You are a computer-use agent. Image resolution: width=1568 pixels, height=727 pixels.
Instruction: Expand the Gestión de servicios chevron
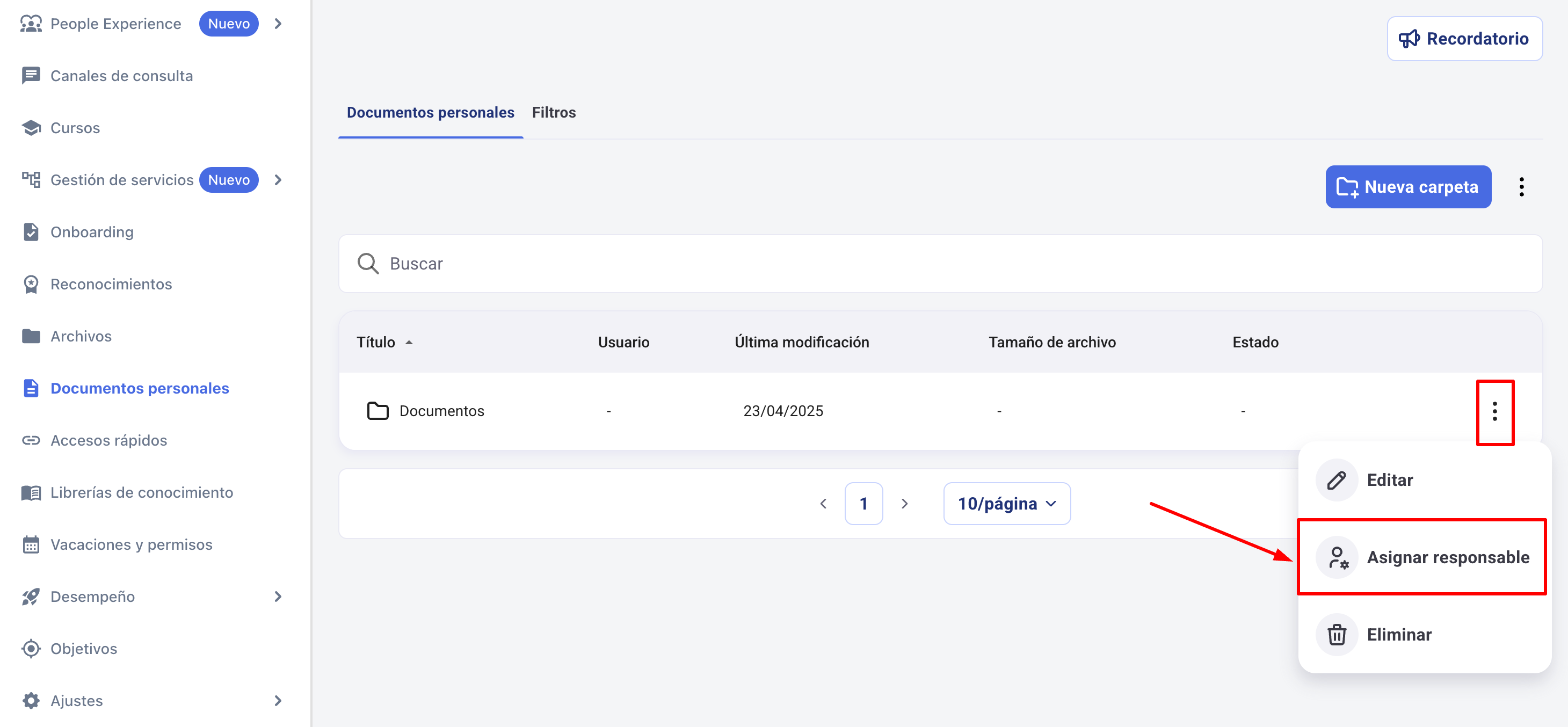[278, 180]
